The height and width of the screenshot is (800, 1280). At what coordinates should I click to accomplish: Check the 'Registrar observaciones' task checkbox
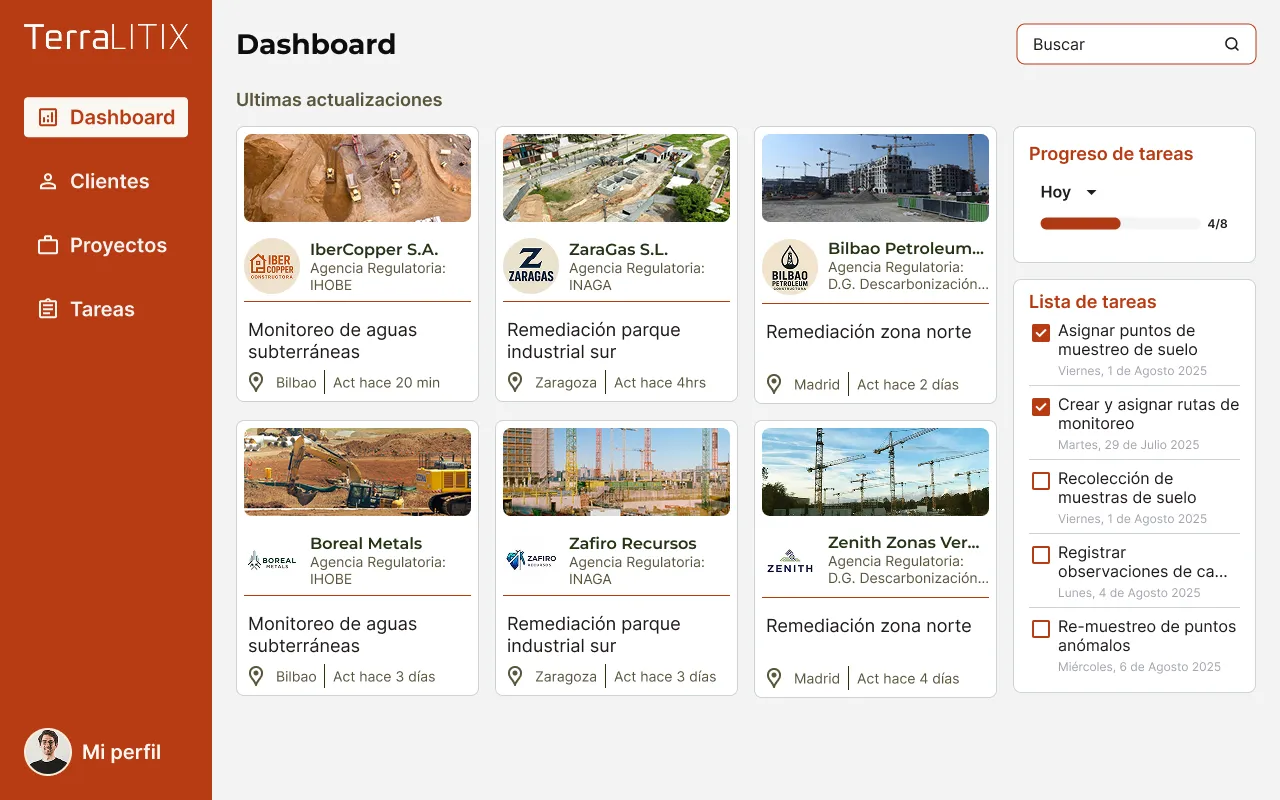click(1041, 554)
